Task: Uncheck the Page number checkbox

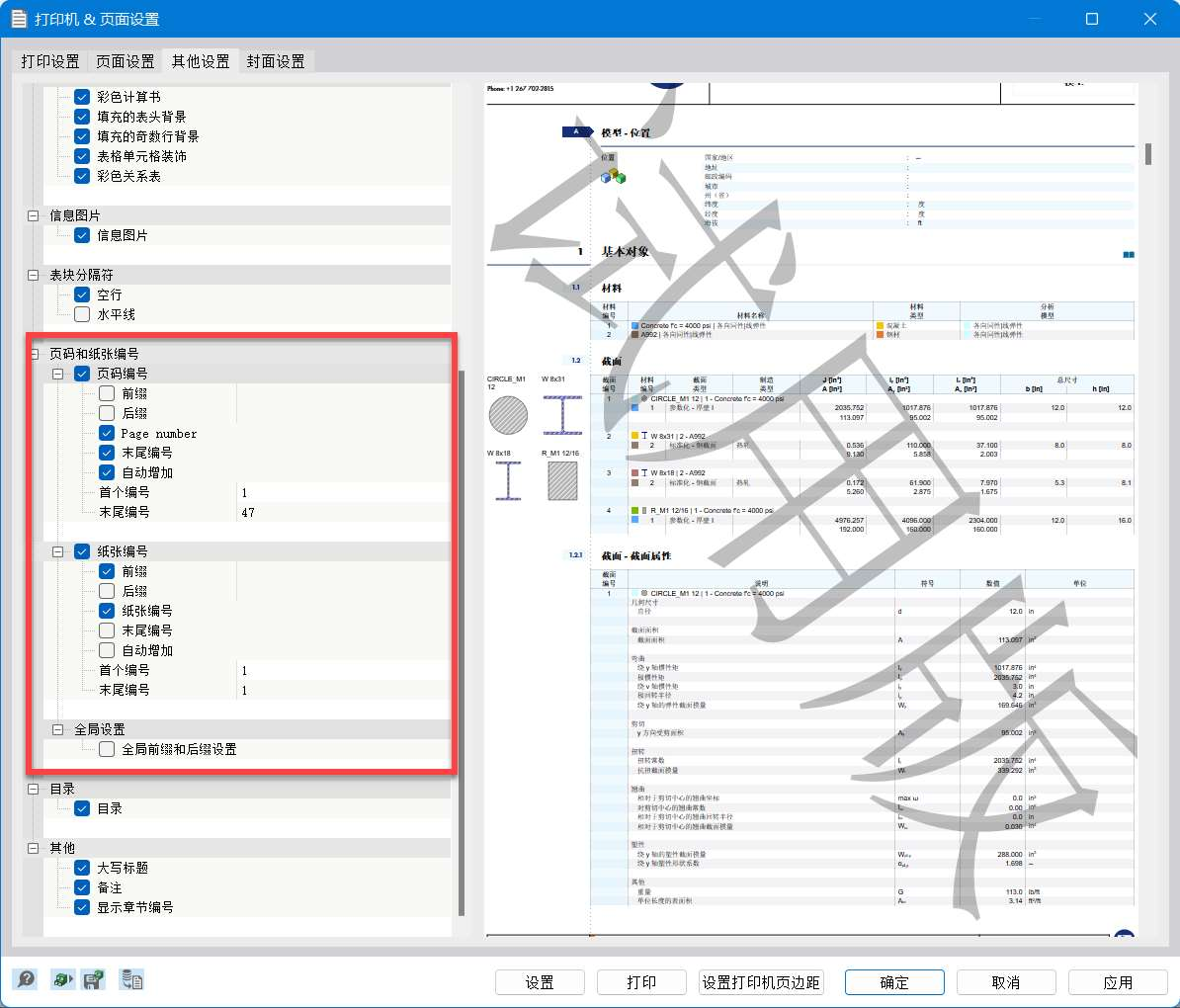Action: point(107,433)
